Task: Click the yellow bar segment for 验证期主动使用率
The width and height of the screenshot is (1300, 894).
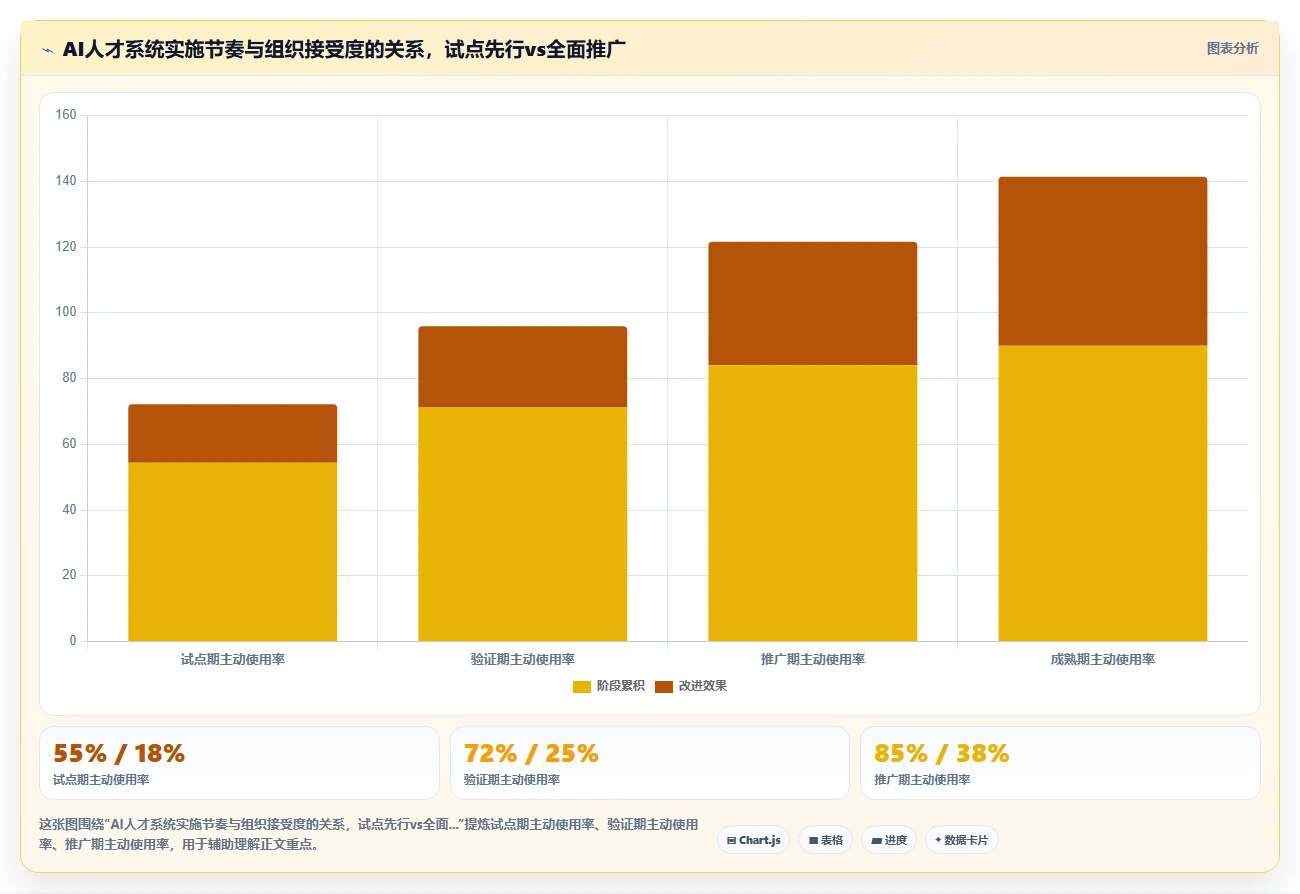Action: pos(522,524)
